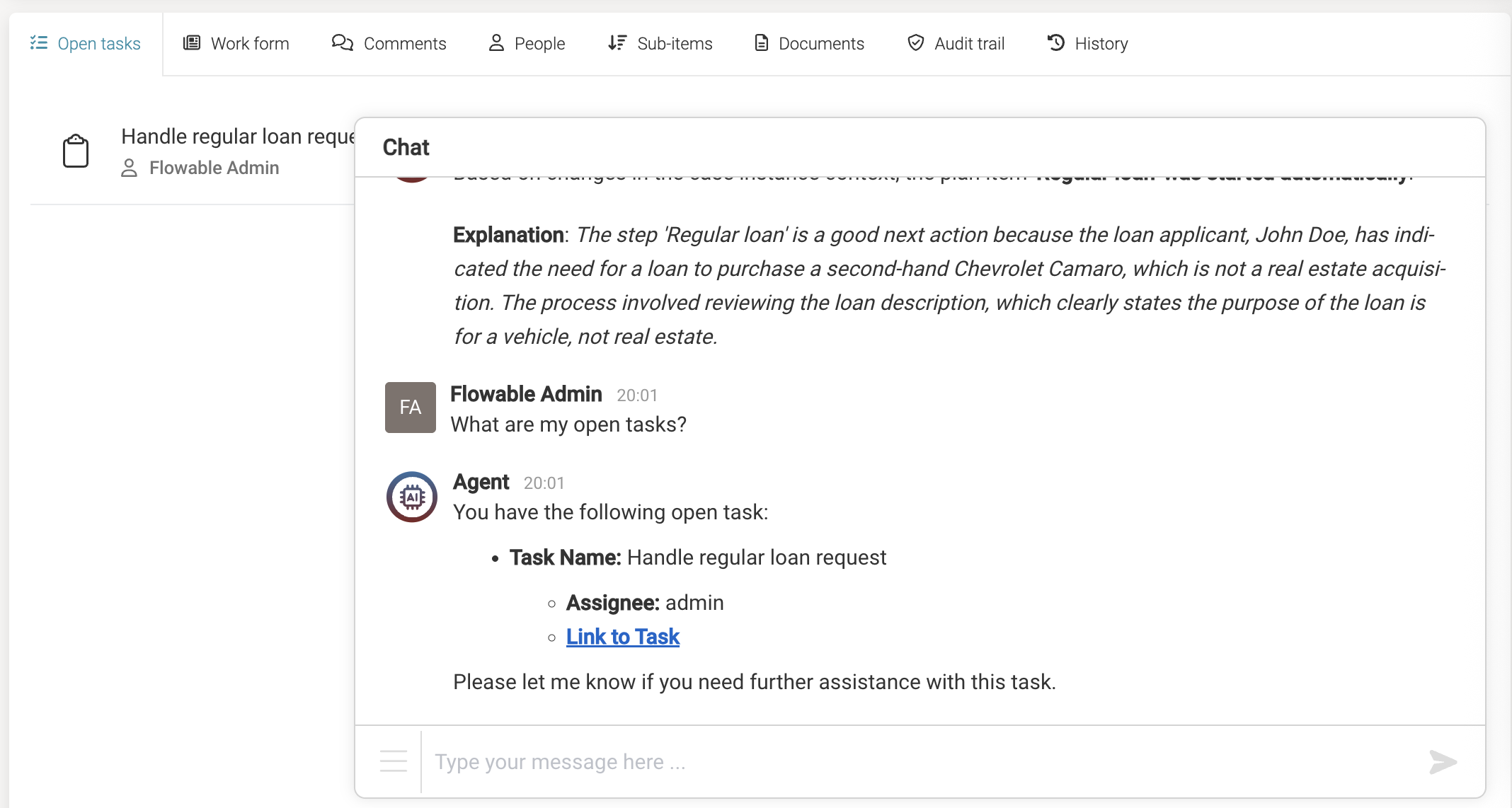Select the Handle regular loan request title

237,136
